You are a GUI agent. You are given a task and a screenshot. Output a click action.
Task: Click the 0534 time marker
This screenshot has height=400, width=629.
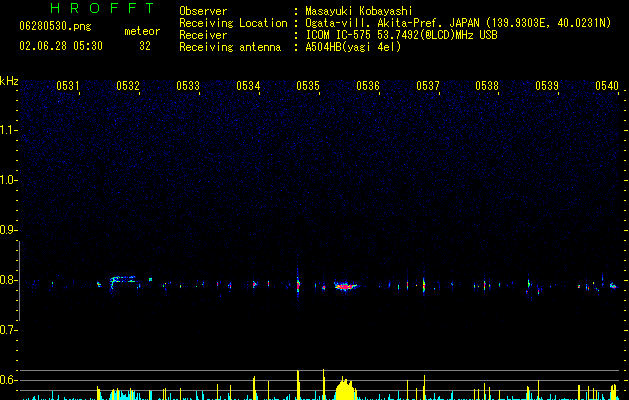coord(248,86)
